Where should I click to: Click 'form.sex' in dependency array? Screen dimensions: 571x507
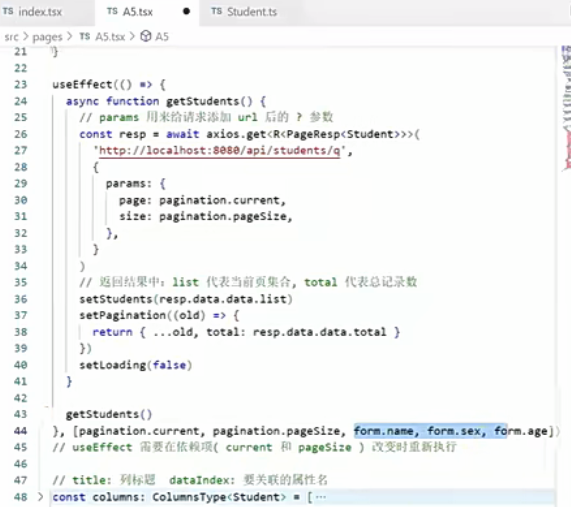click(x=454, y=431)
